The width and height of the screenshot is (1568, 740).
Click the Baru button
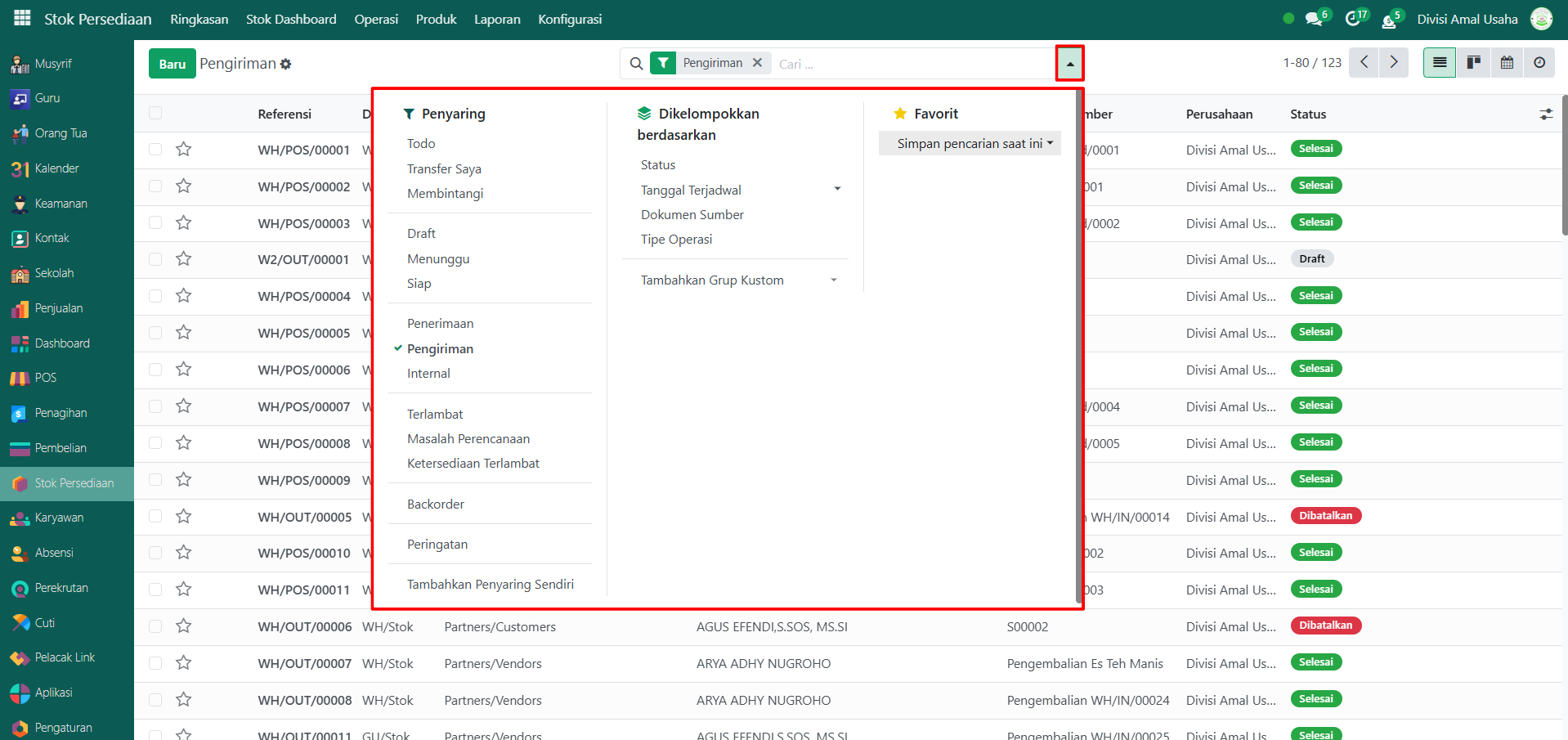(x=172, y=64)
